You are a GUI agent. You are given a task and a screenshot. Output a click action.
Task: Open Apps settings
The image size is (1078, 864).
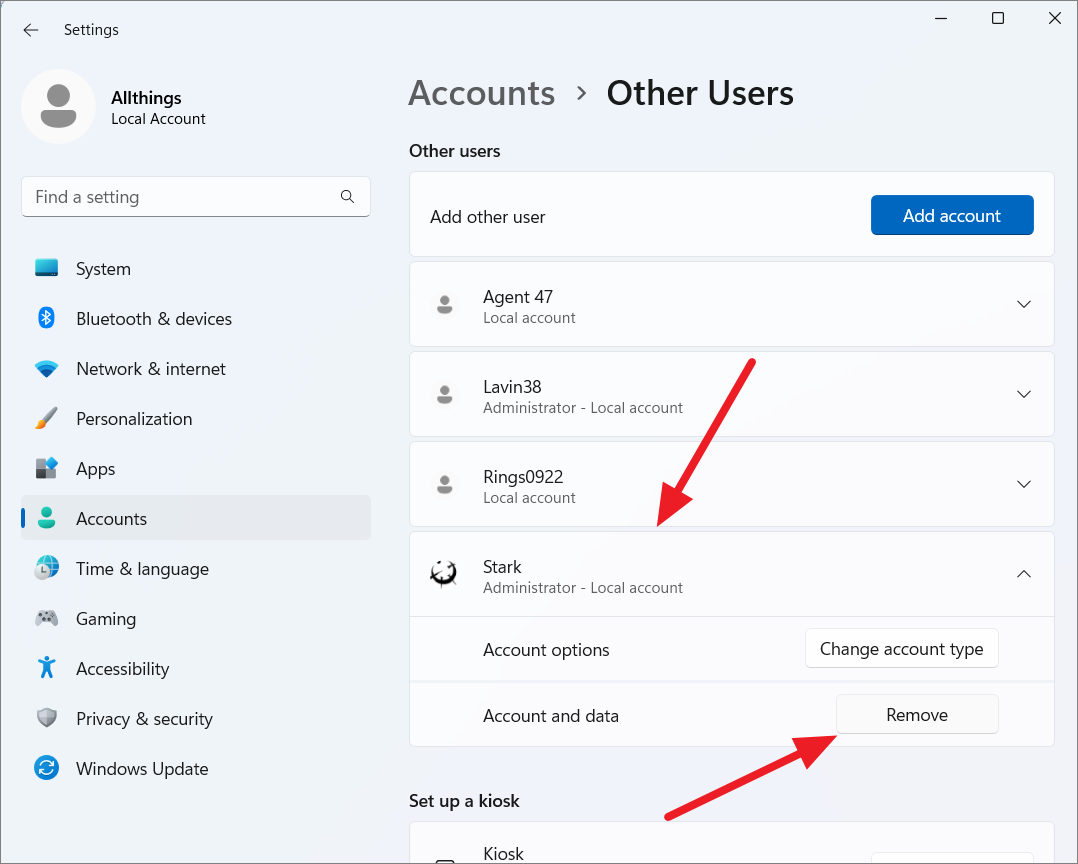(95, 468)
